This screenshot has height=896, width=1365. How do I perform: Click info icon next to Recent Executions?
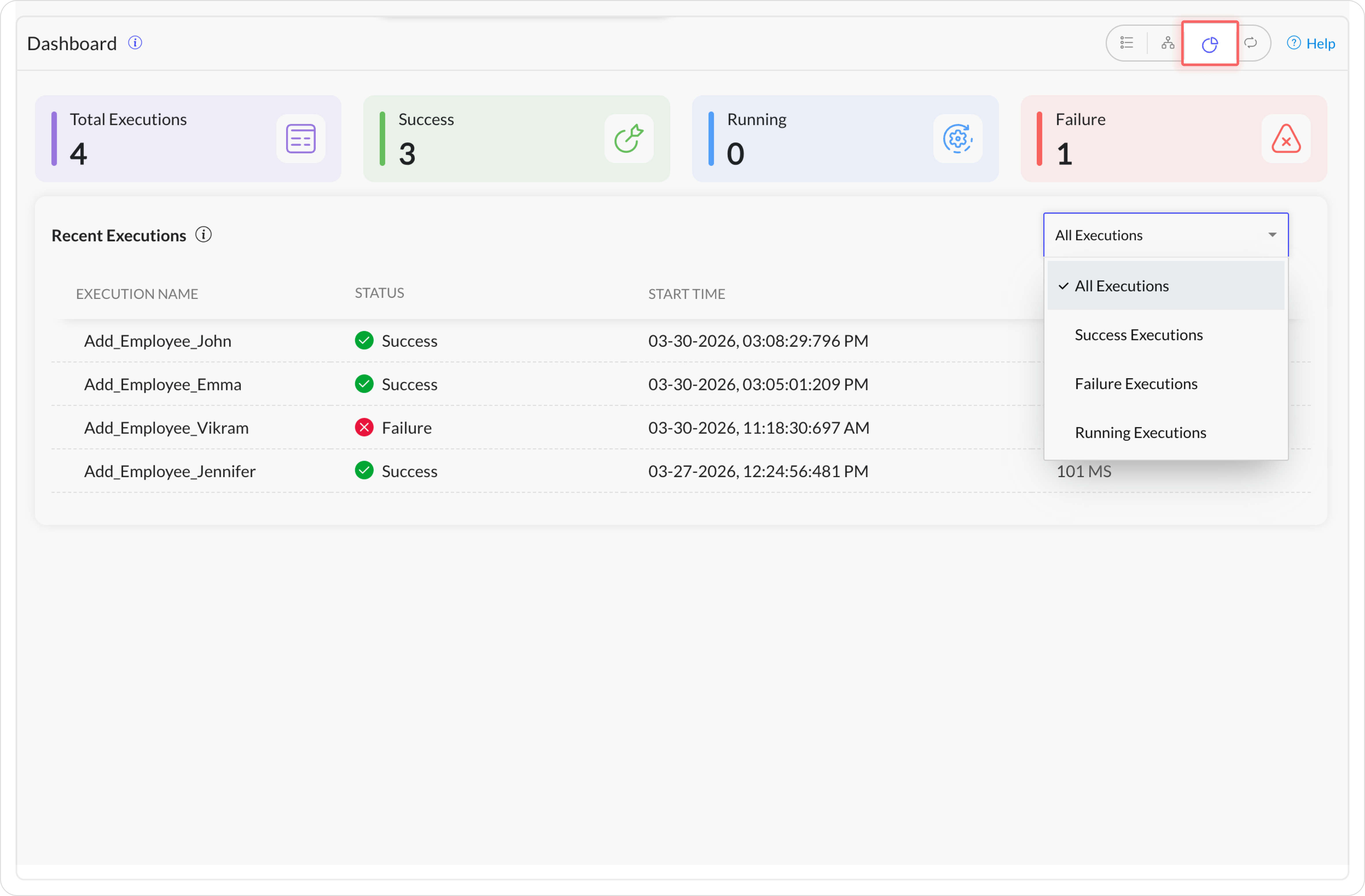pyautogui.click(x=204, y=234)
